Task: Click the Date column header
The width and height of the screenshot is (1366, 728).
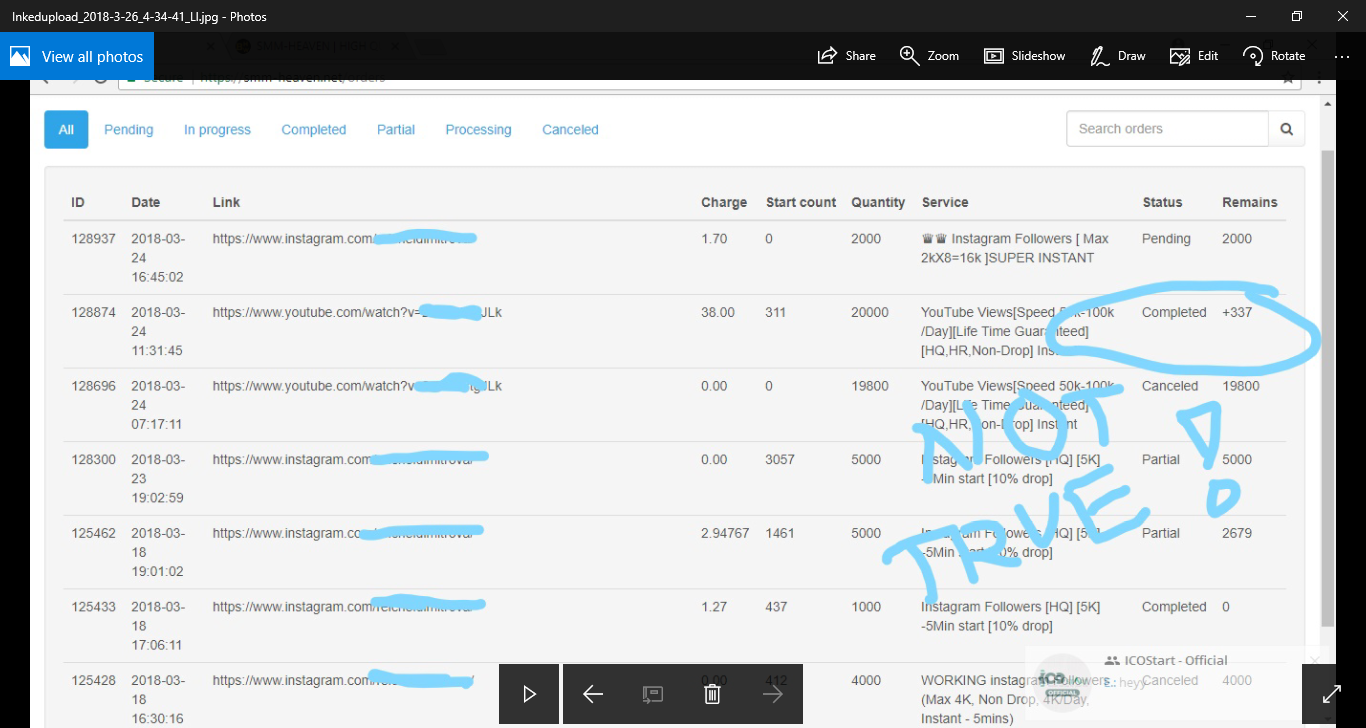Action: pos(146,202)
